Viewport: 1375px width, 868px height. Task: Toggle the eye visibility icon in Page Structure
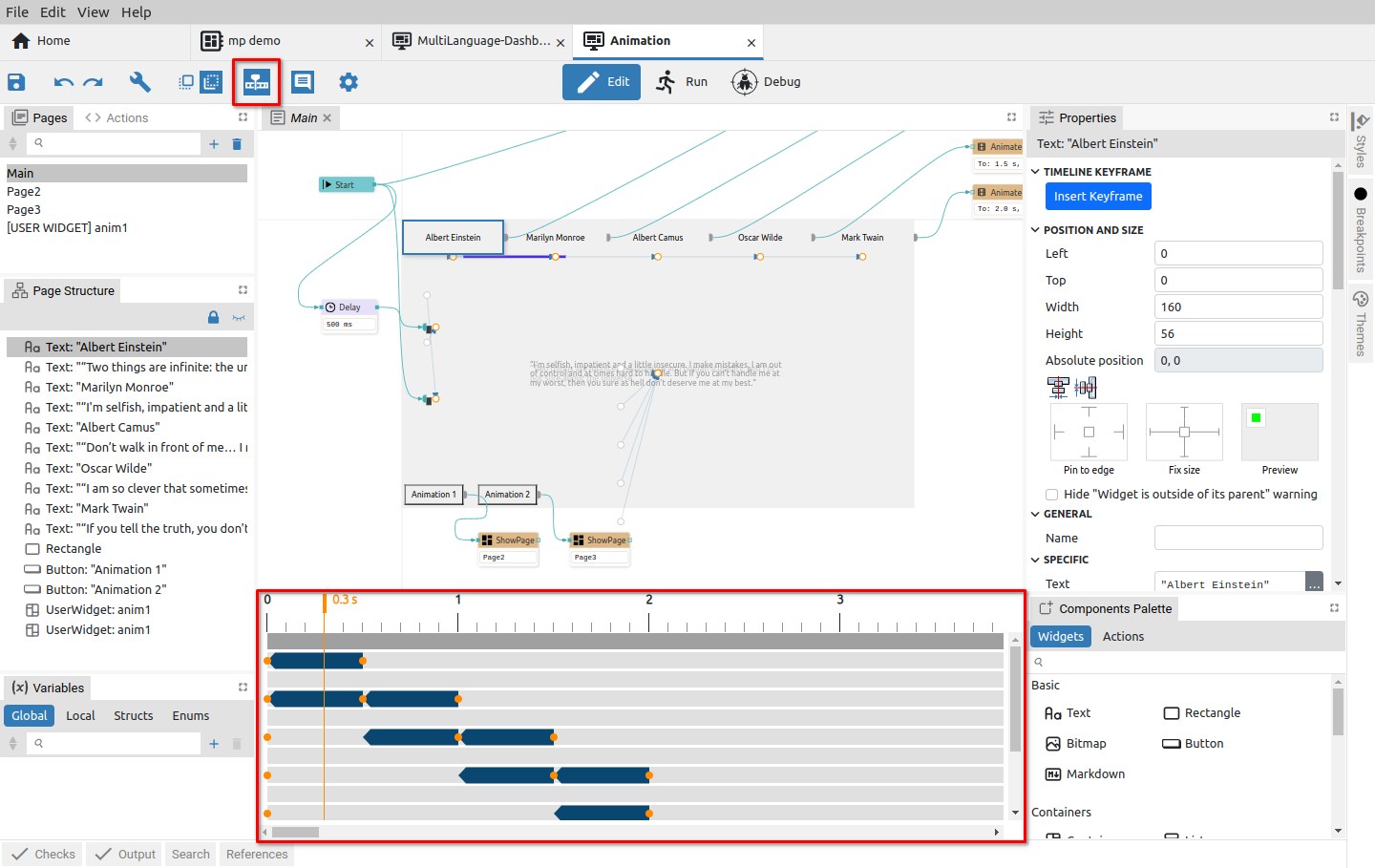pyautogui.click(x=239, y=317)
